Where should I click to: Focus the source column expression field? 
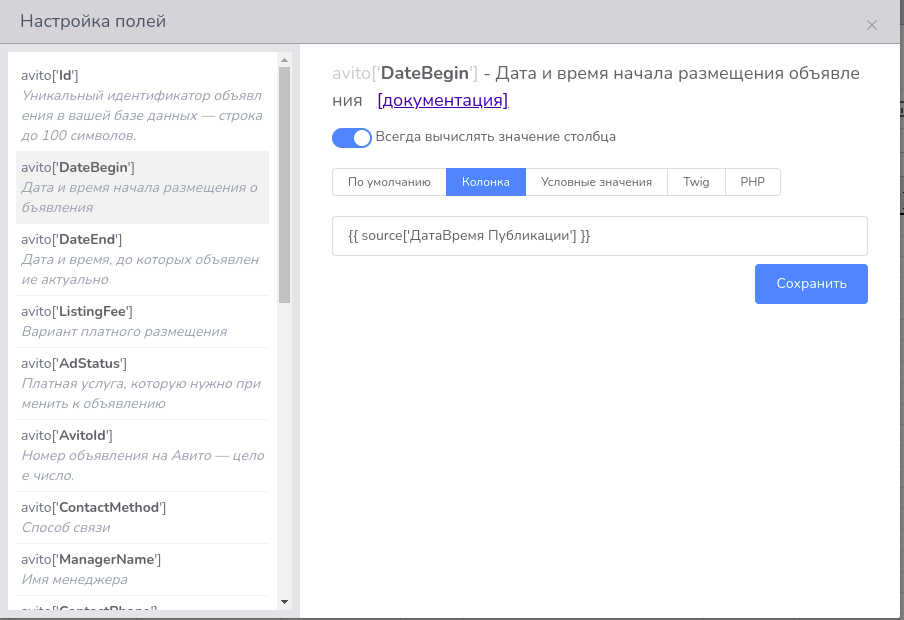click(x=600, y=236)
